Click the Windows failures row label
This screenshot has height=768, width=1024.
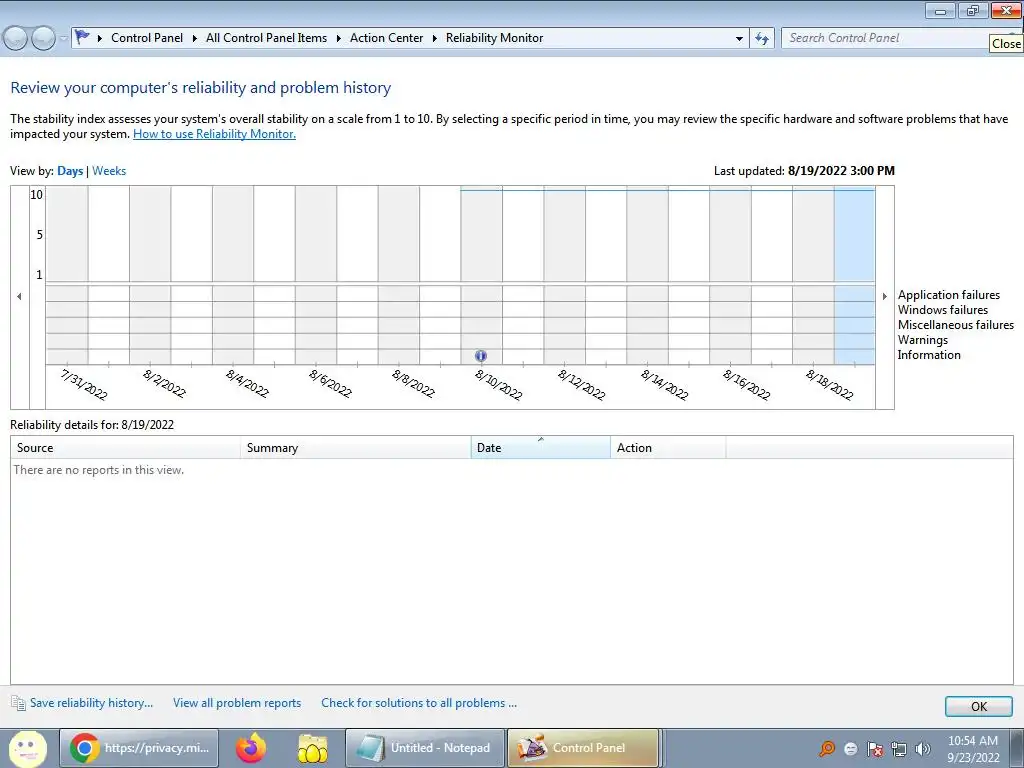942,310
